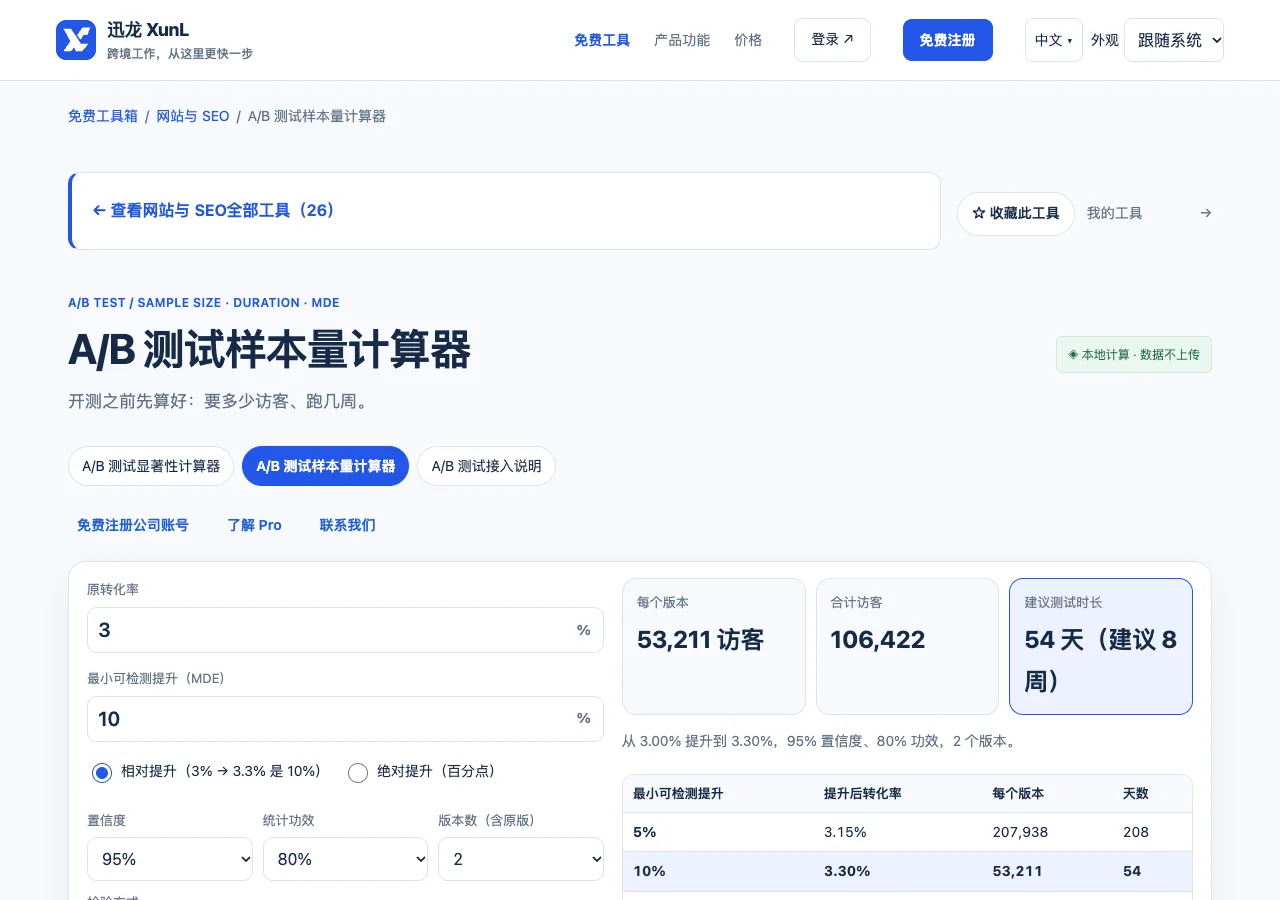Open the 产品功能 nav item
This screenshot has width=1280, height=900.
pos(682,40)
